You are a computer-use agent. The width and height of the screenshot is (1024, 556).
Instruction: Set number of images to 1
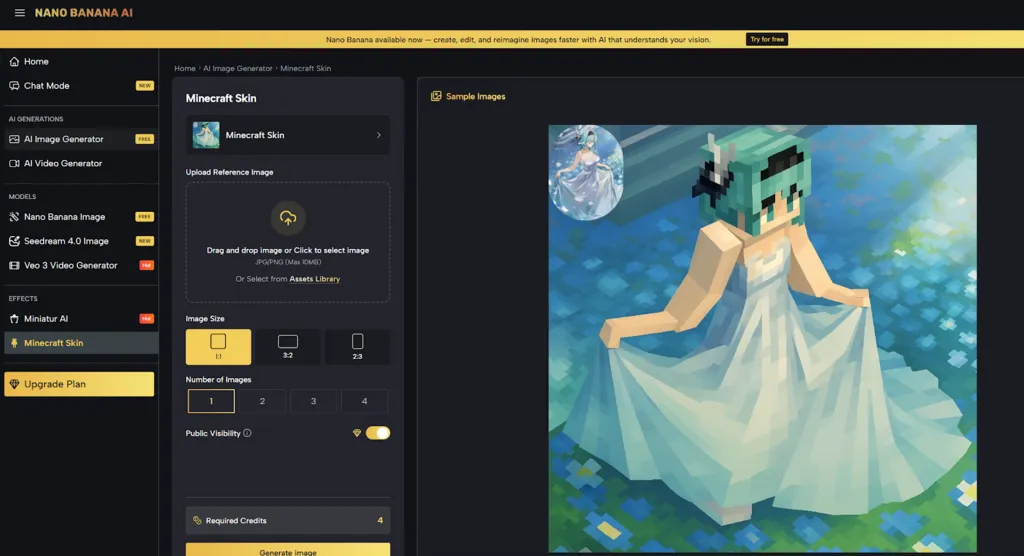pyautogui.click(x=211, y=401)
